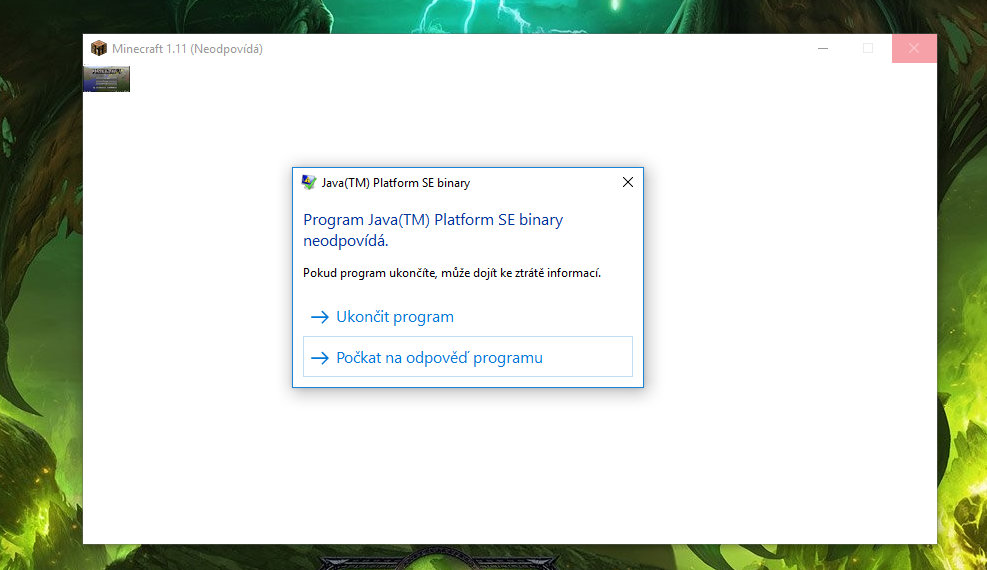
Task: Click the 'Program Java(TM) Platform SE binary neodpovídá.' heading
Action: 433,230
